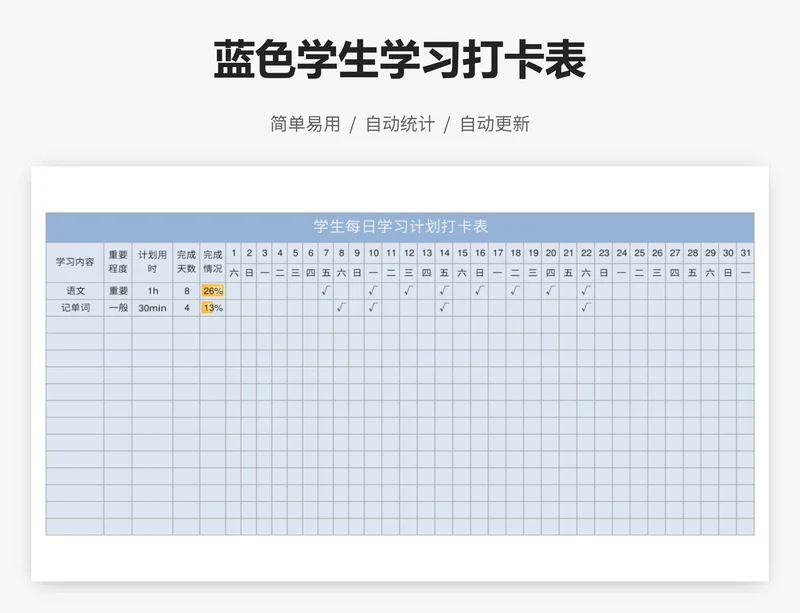Select the 学生每日学习计划打卡表 table banner

[x=400, y=227]
